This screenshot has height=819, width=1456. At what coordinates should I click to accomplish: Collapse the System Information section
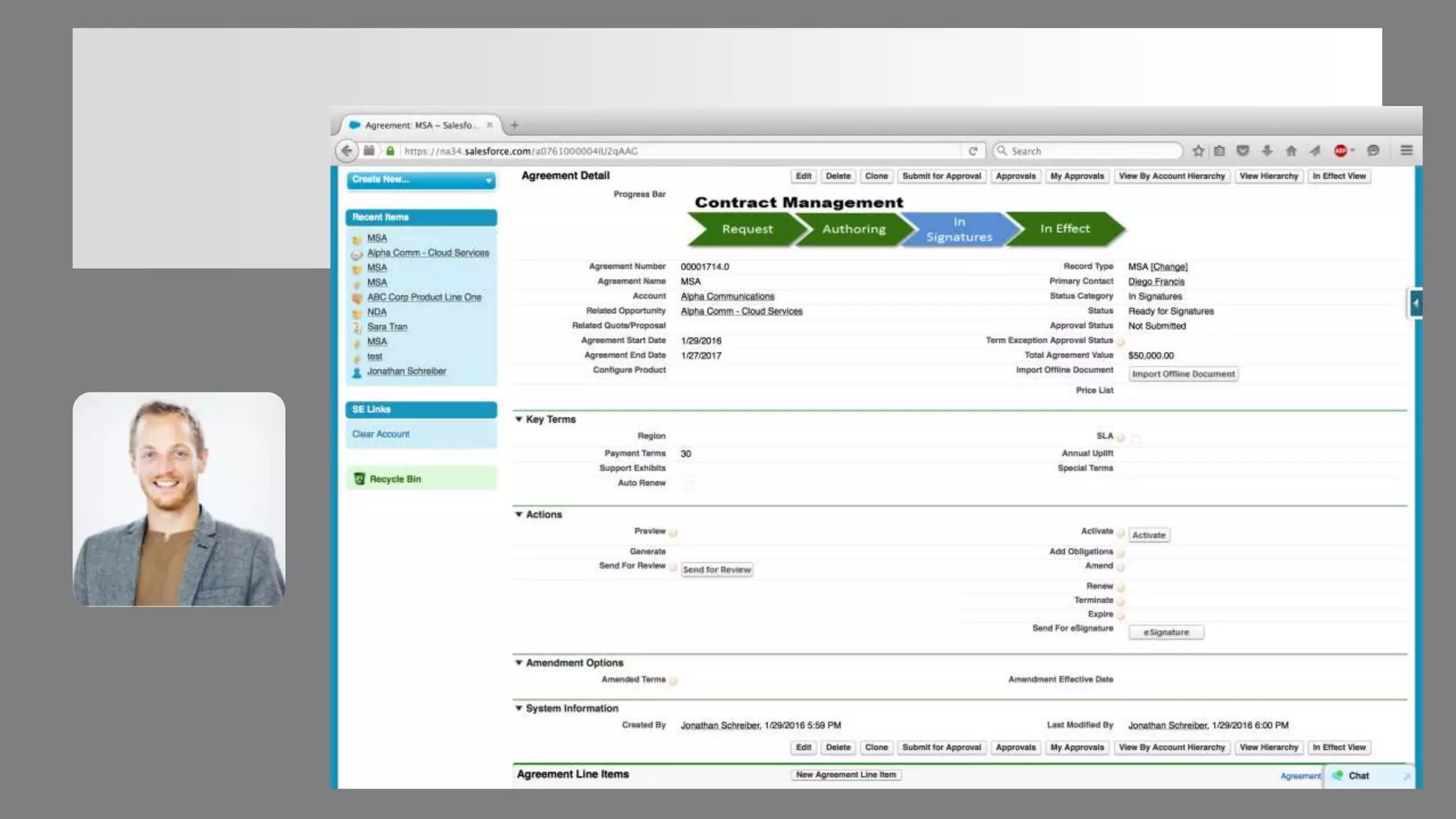coord(518,709)
